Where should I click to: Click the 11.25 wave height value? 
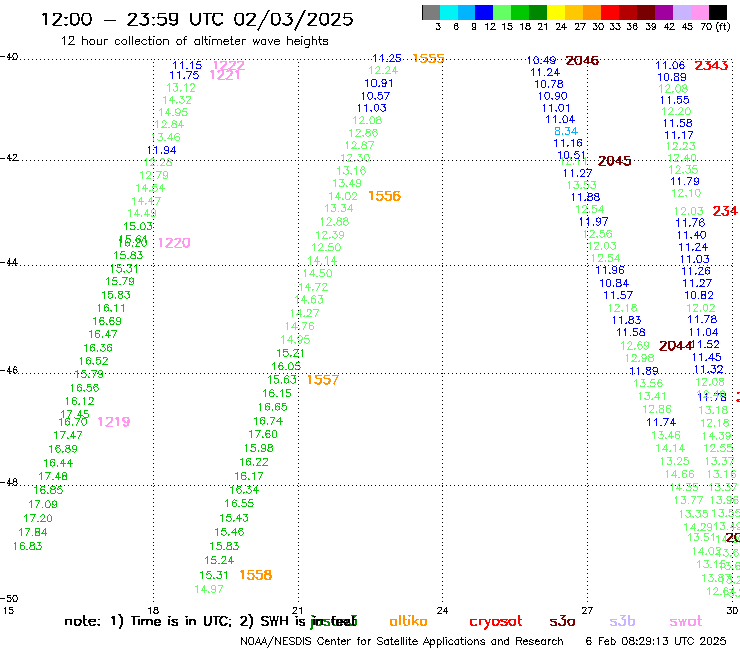click(x=387, y=58)
